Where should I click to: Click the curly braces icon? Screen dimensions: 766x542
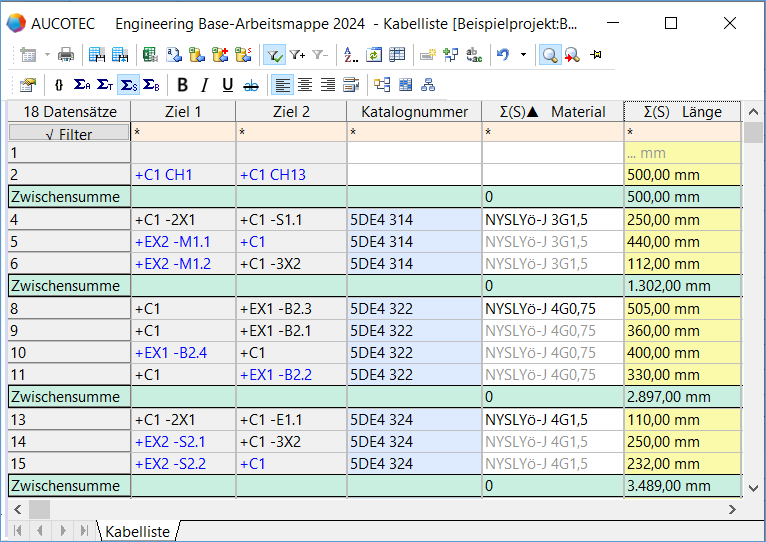click(x=59, y=85)
